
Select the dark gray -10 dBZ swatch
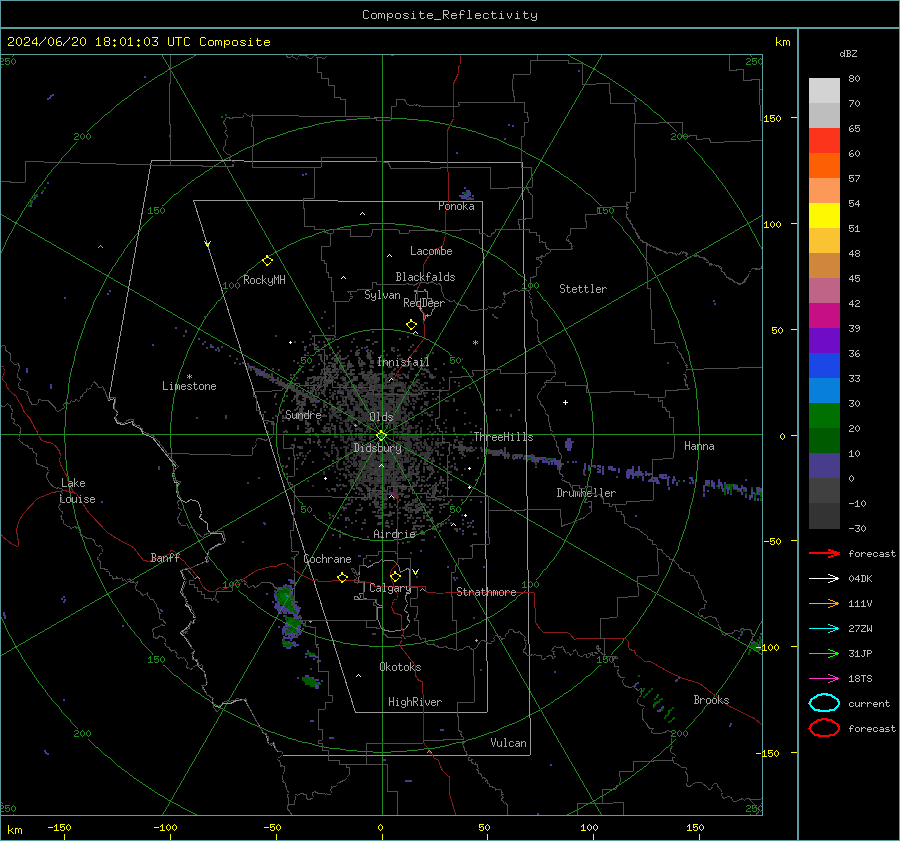(x=824, y=516)
